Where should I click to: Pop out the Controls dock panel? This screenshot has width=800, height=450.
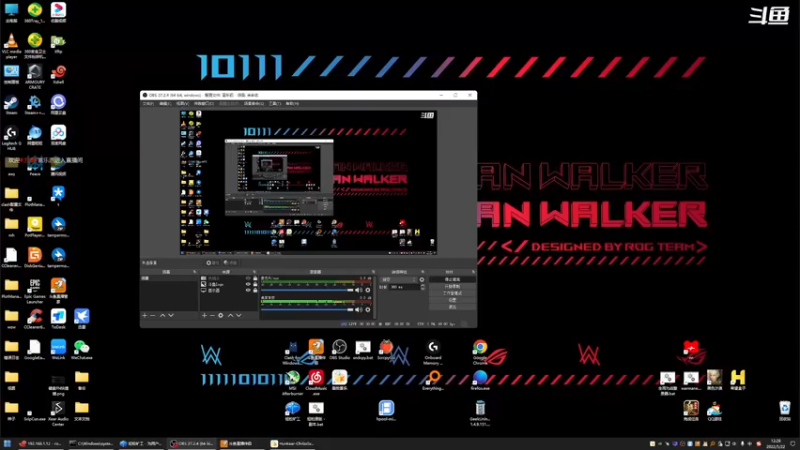[473, 272]
